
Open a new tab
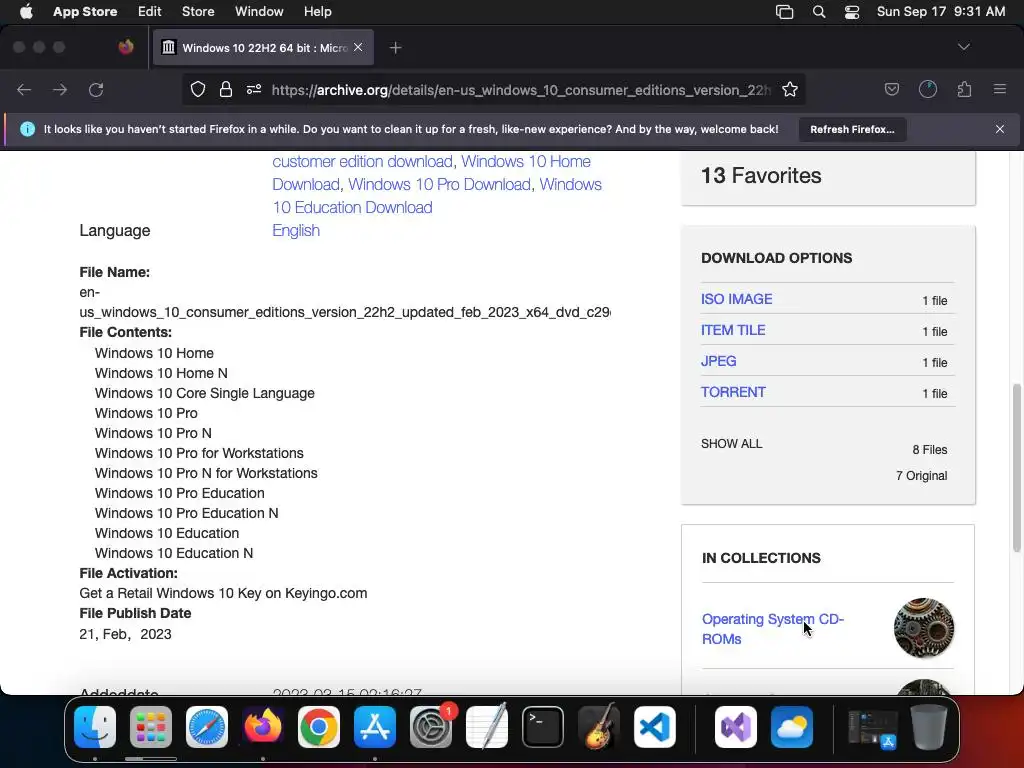pos(395,48)
